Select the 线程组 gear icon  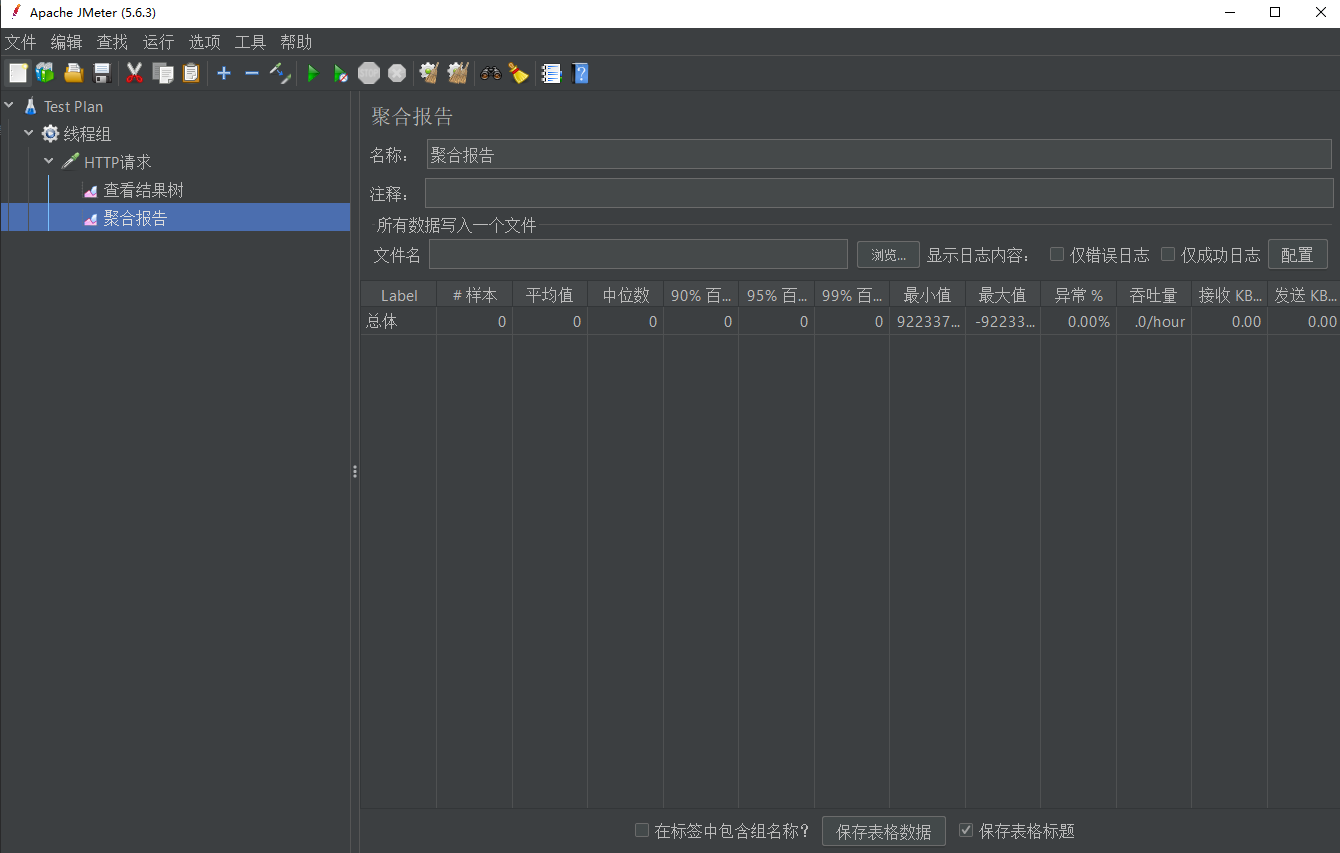[50, 134]
